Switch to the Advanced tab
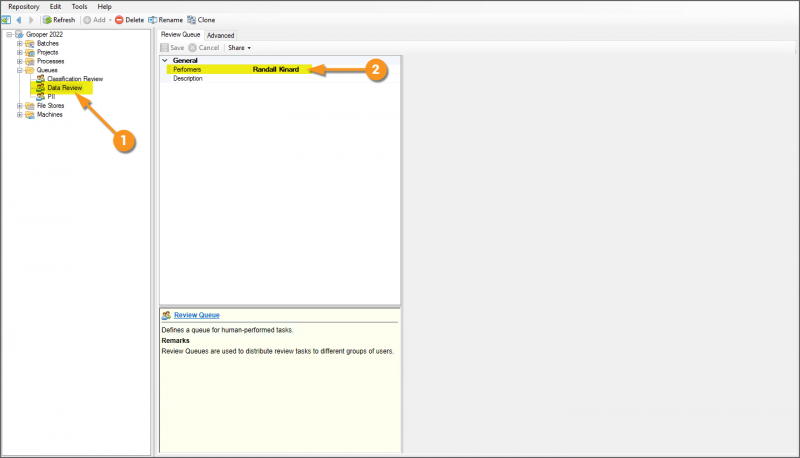The image size is (800, 458). [x=220, y=35]
